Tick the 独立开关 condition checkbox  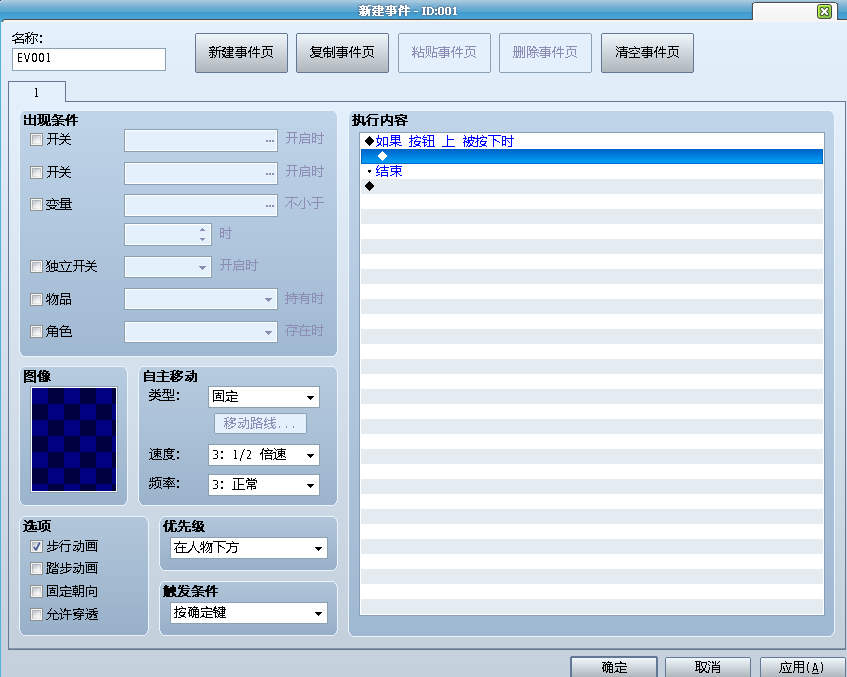pos(36,266)
